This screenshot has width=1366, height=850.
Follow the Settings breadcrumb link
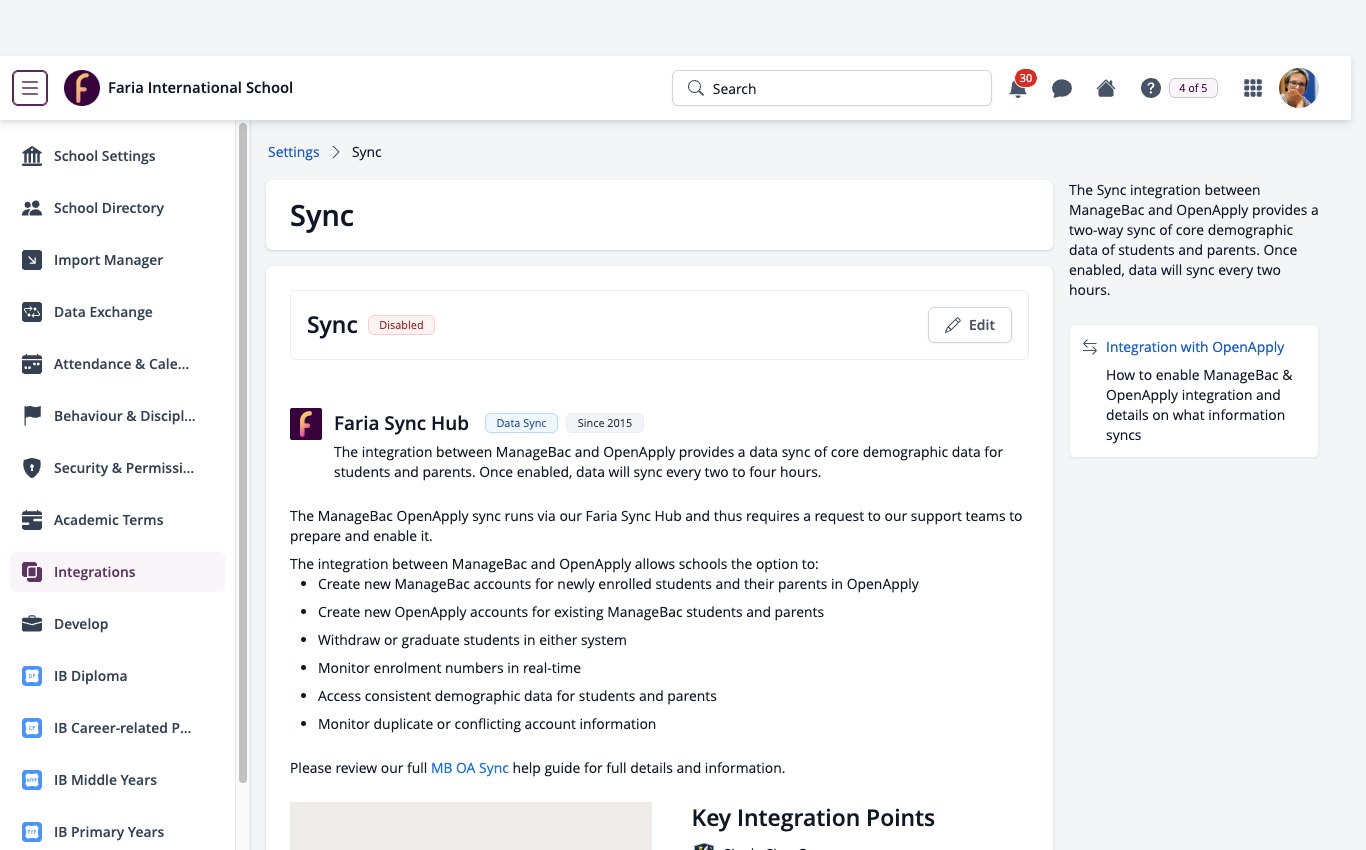pos(294,152)
